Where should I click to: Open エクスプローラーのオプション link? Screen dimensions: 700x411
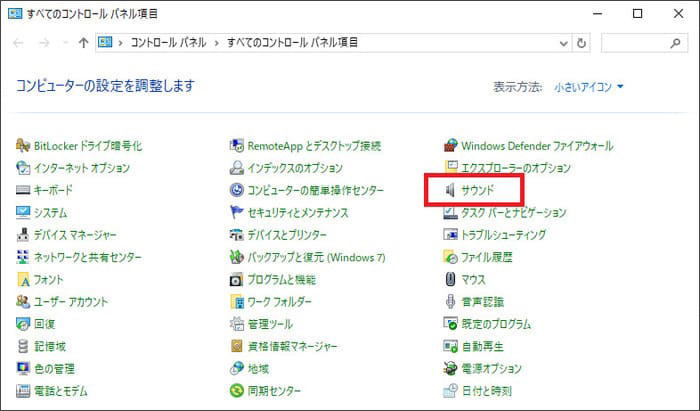[x=516, y=168]
